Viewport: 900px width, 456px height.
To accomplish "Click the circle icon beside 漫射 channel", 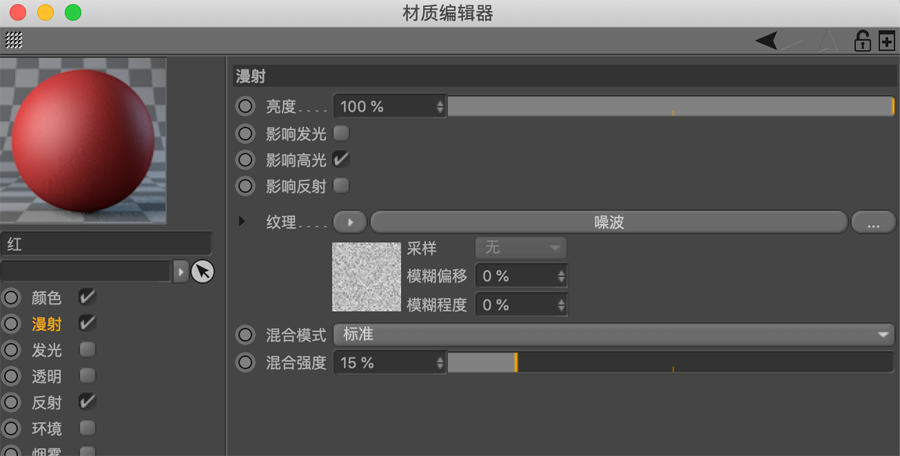I will click(11, 324).
